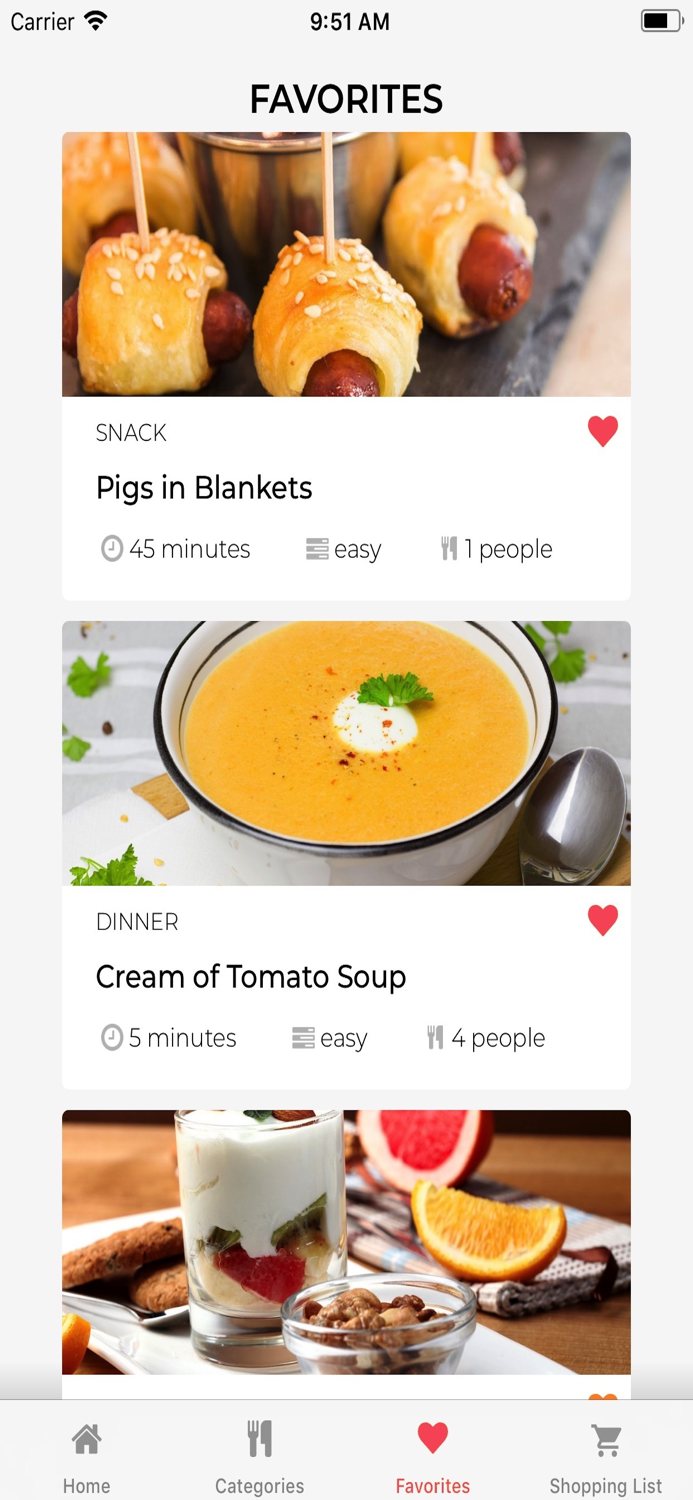The height and width of the screenshot is (1500, 693).
Task: Tap the clock icon beside 45 minutes
Action: point(112,549)
